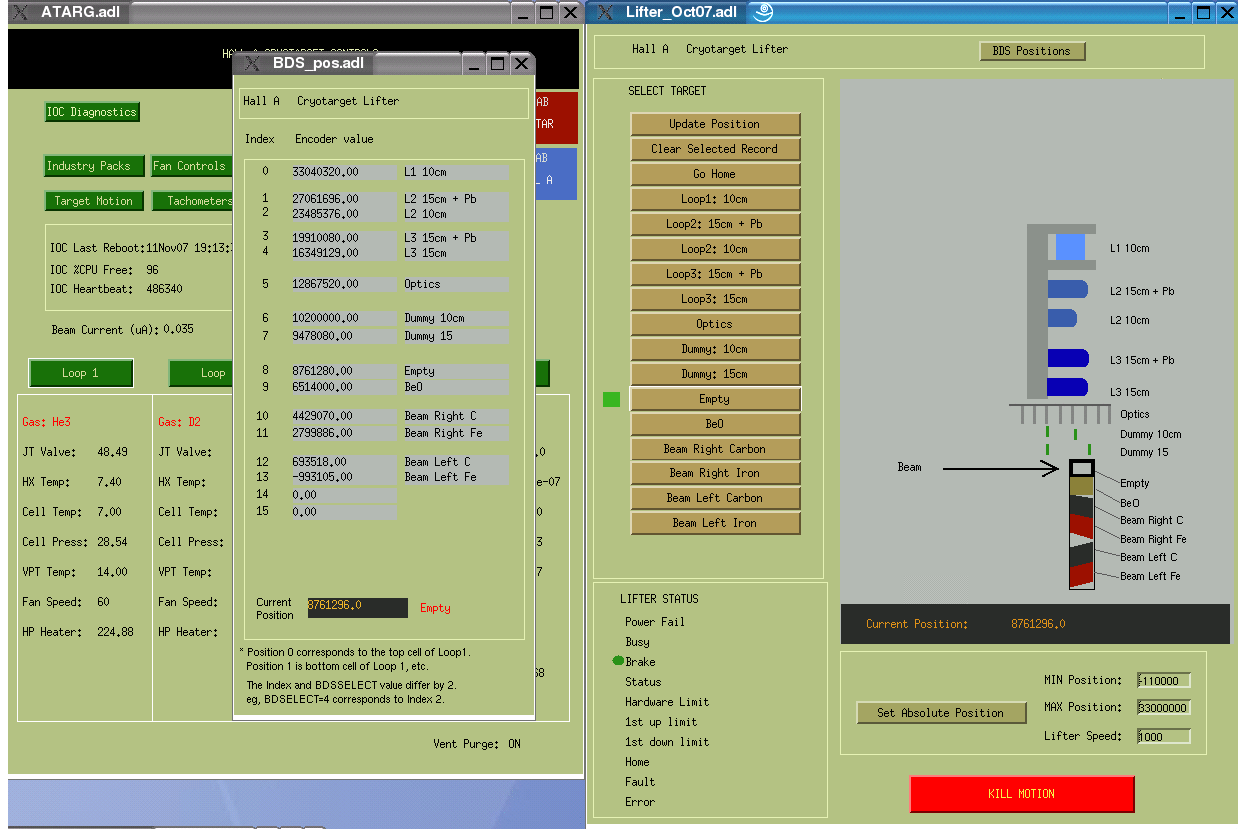Click the 1st down limit status label
This screenshot has width=1238, height=829.
click(667, 742)
